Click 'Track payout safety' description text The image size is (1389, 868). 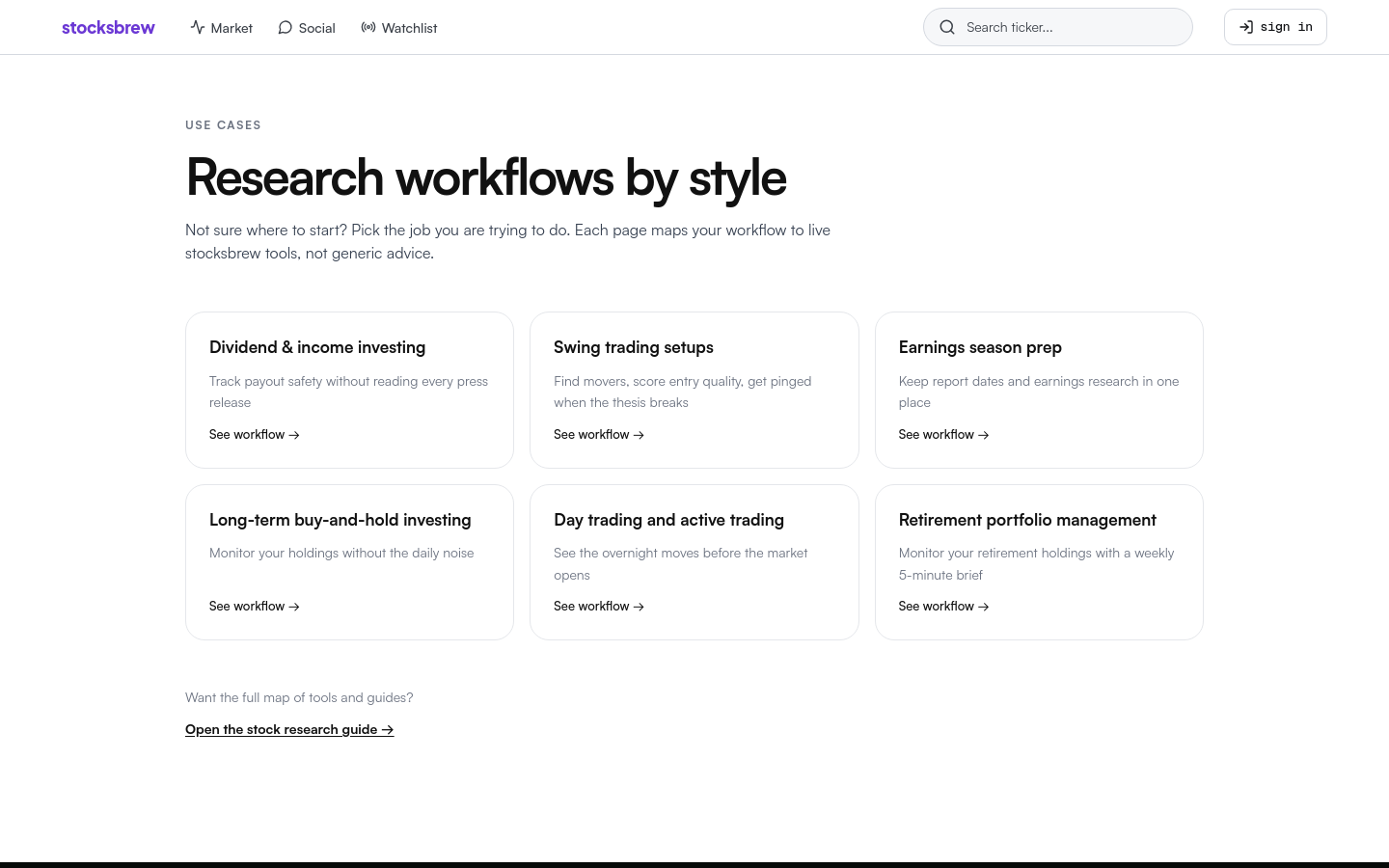(x=349, y=392)
